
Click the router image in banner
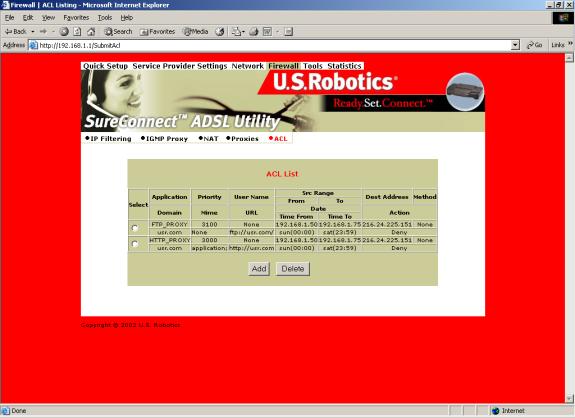pos(465,91)
